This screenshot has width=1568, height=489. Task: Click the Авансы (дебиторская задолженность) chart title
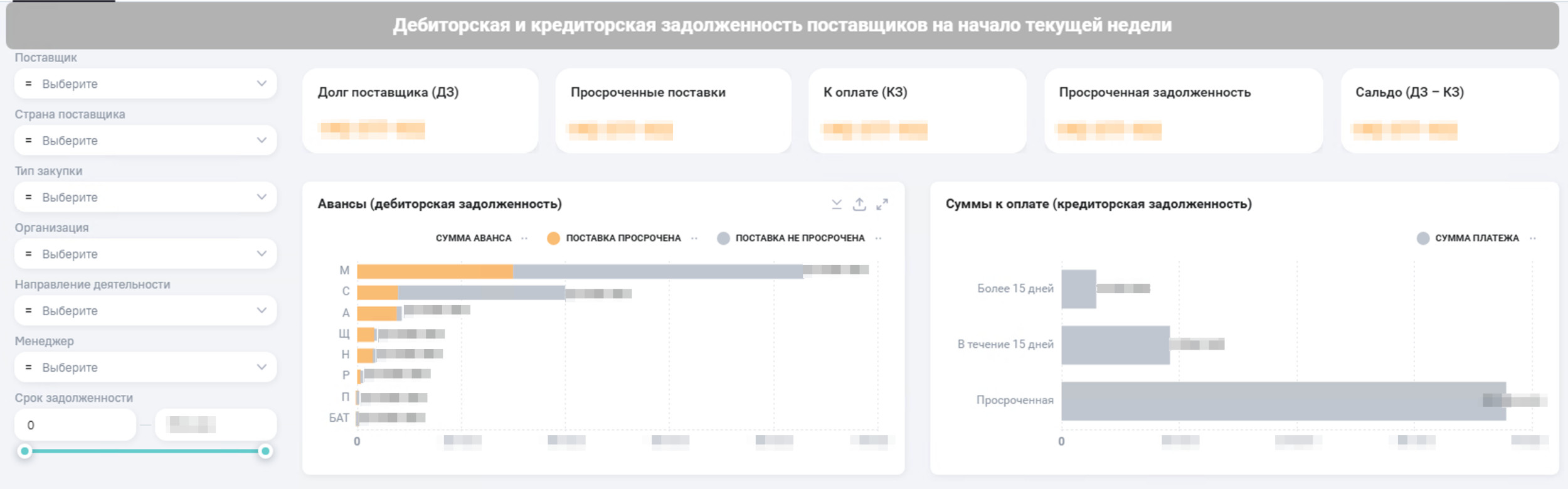[440, 204]
